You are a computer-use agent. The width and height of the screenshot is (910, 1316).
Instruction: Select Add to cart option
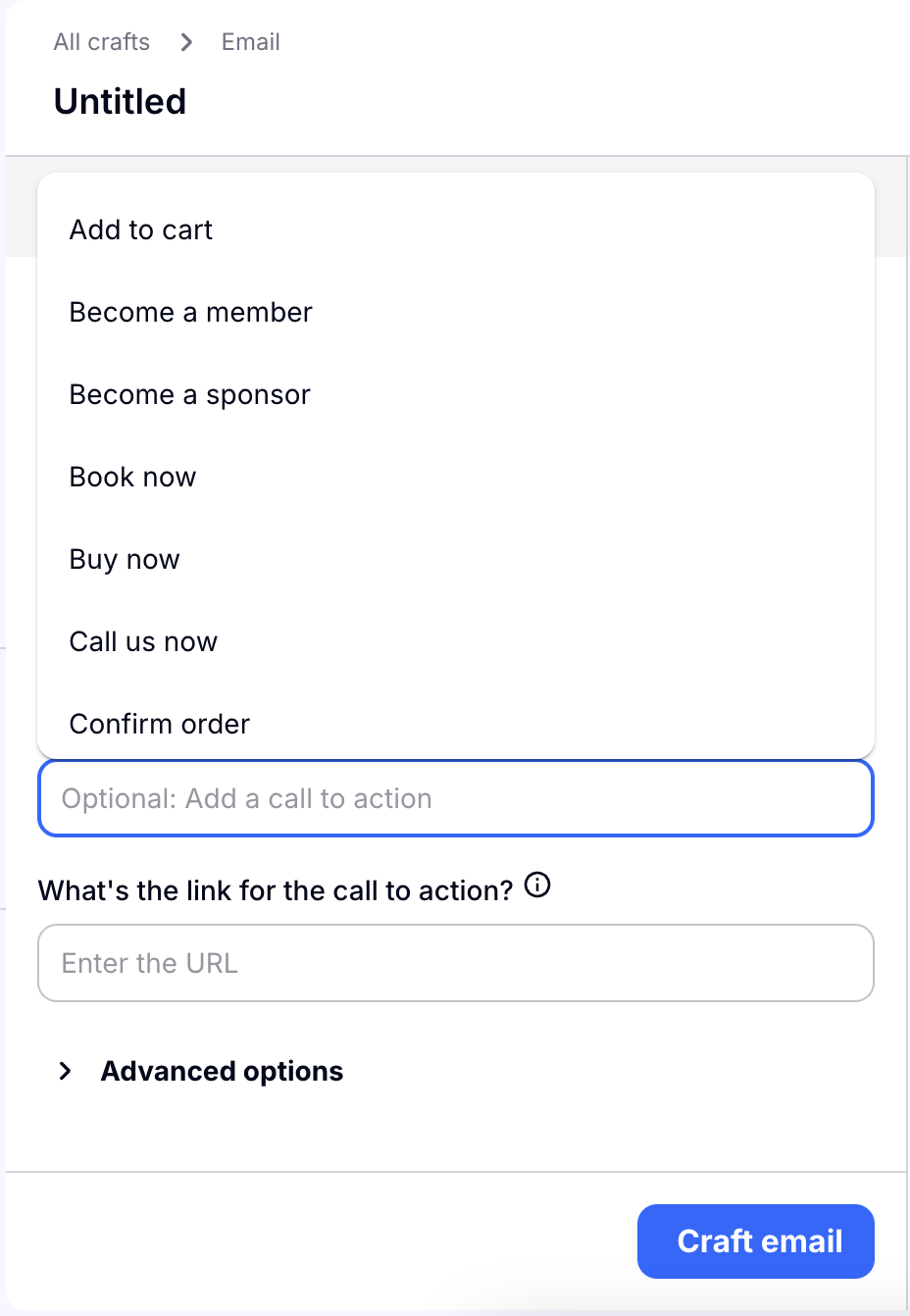[x=141, y=229]
